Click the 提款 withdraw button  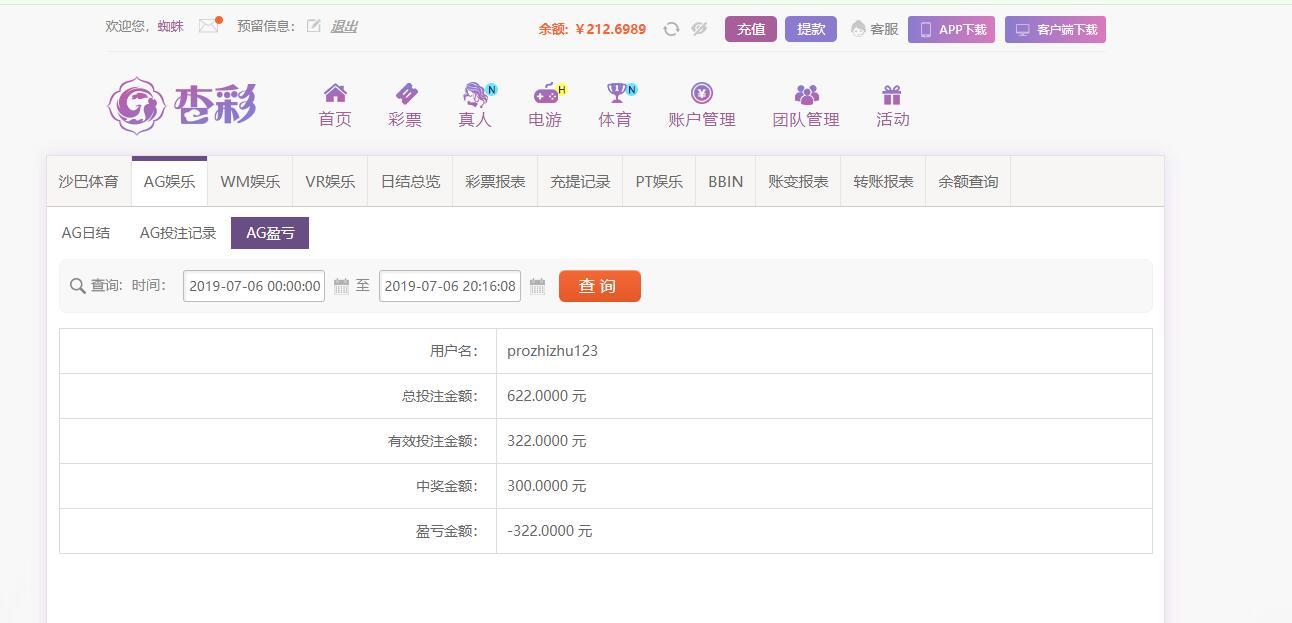point(811,29)
